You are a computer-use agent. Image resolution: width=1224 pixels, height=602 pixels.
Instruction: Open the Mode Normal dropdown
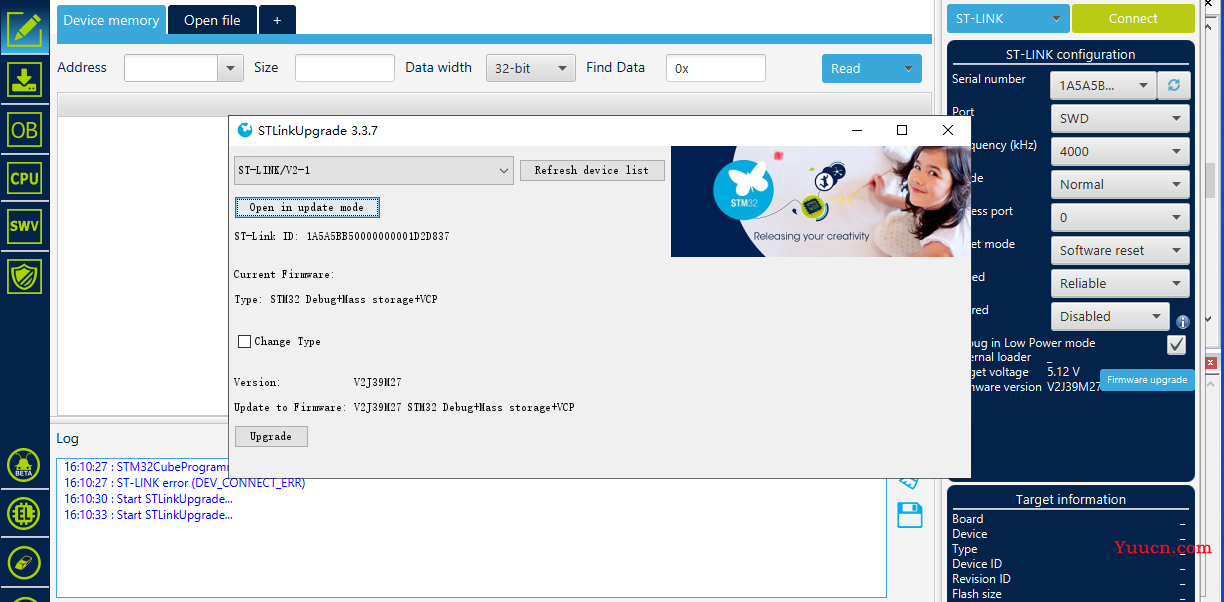pyautogui.click(x=1121, y=184)
